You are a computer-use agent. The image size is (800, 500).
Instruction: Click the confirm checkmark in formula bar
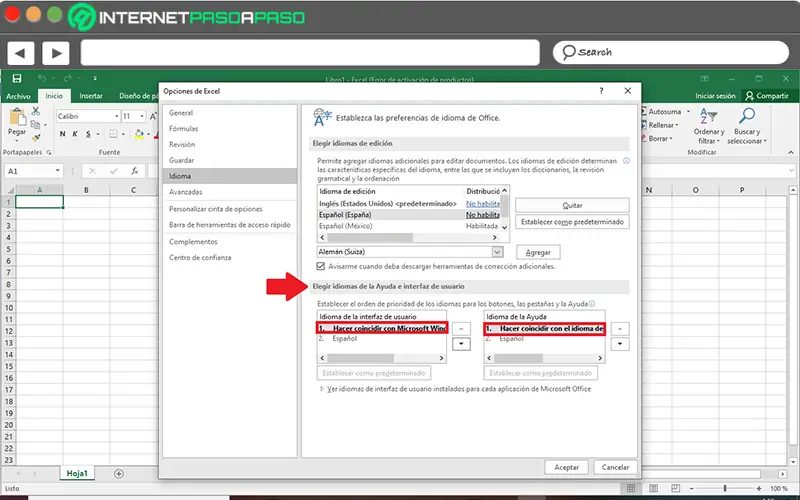(x=113, y=171)
